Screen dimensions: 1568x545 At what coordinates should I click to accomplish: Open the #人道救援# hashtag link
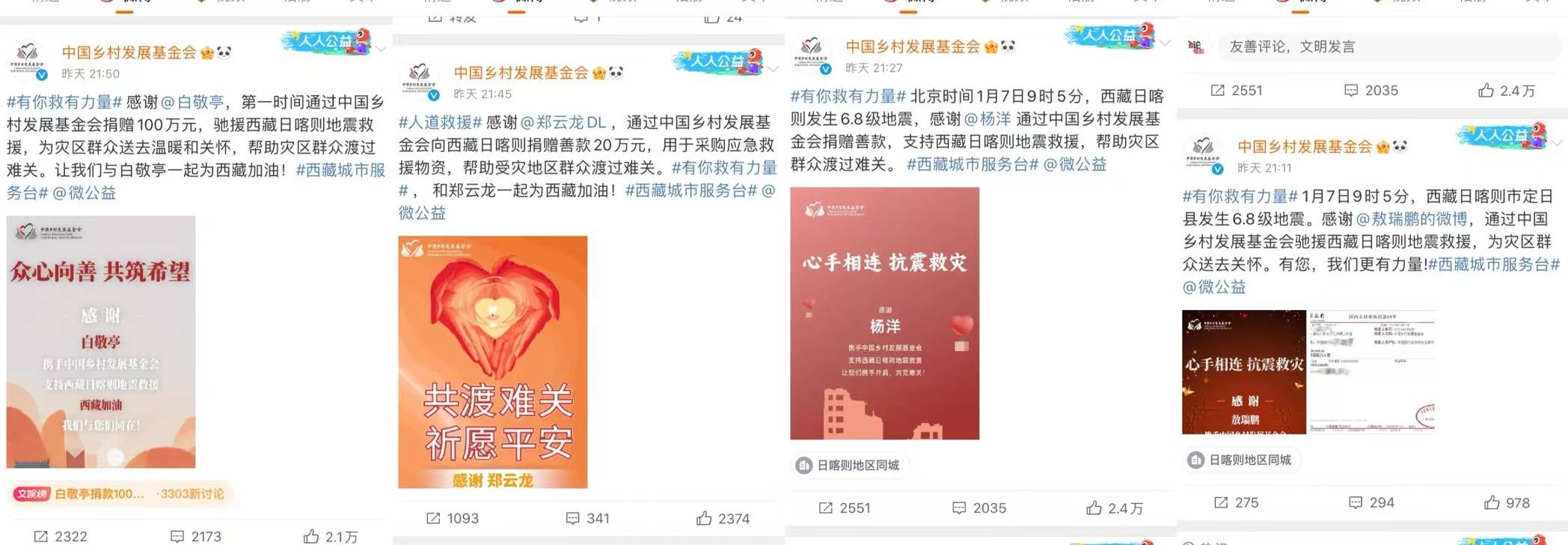click(x=440, y=122)
